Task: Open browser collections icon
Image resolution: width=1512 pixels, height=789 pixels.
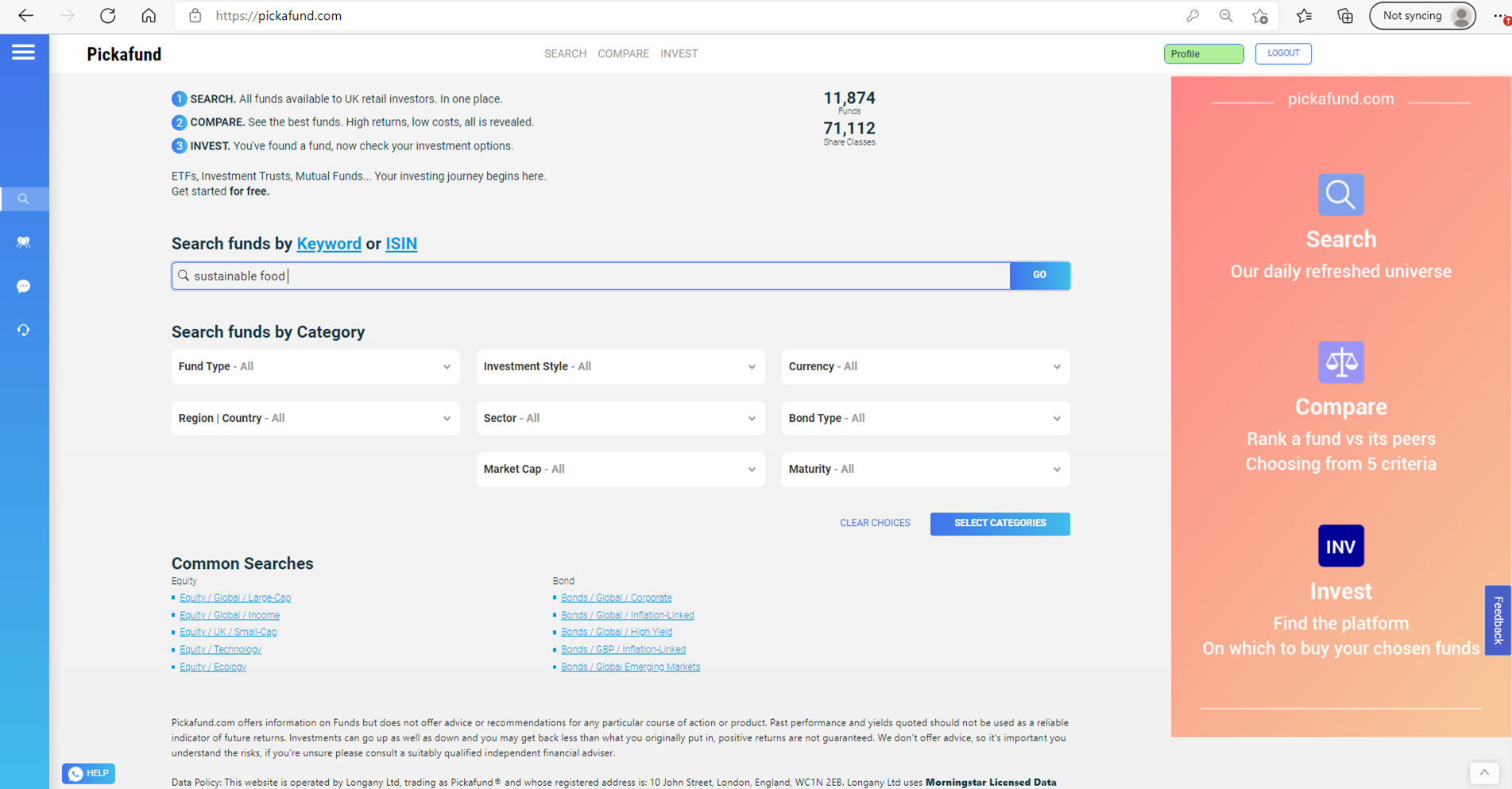Action: 1345,16
